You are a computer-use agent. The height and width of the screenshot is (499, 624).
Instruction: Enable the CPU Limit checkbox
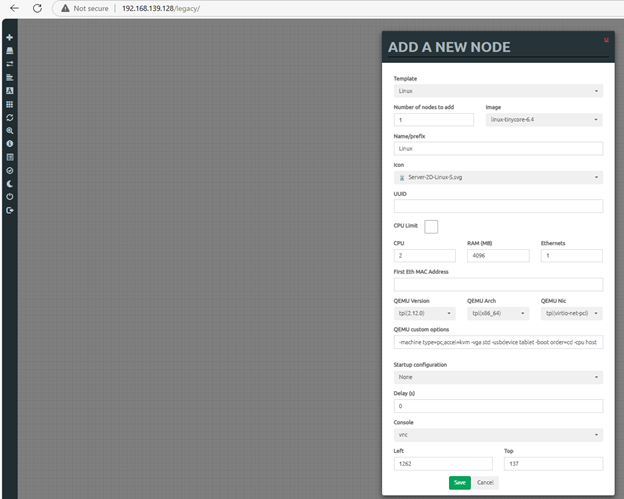point(431,227)
